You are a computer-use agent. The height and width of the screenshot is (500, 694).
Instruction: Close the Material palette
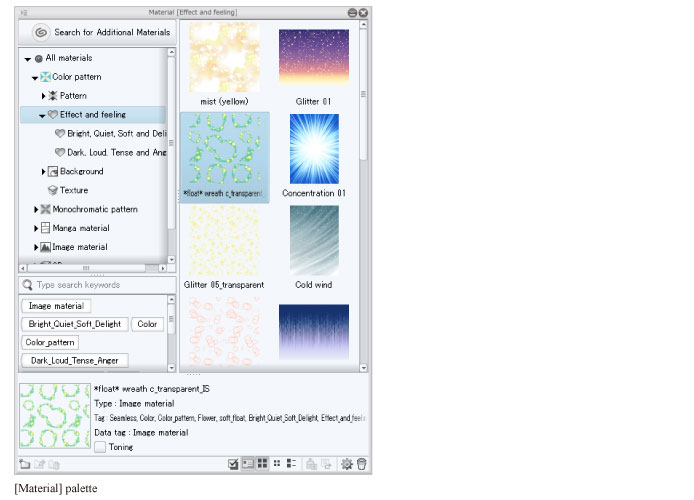tap(363, 13)
